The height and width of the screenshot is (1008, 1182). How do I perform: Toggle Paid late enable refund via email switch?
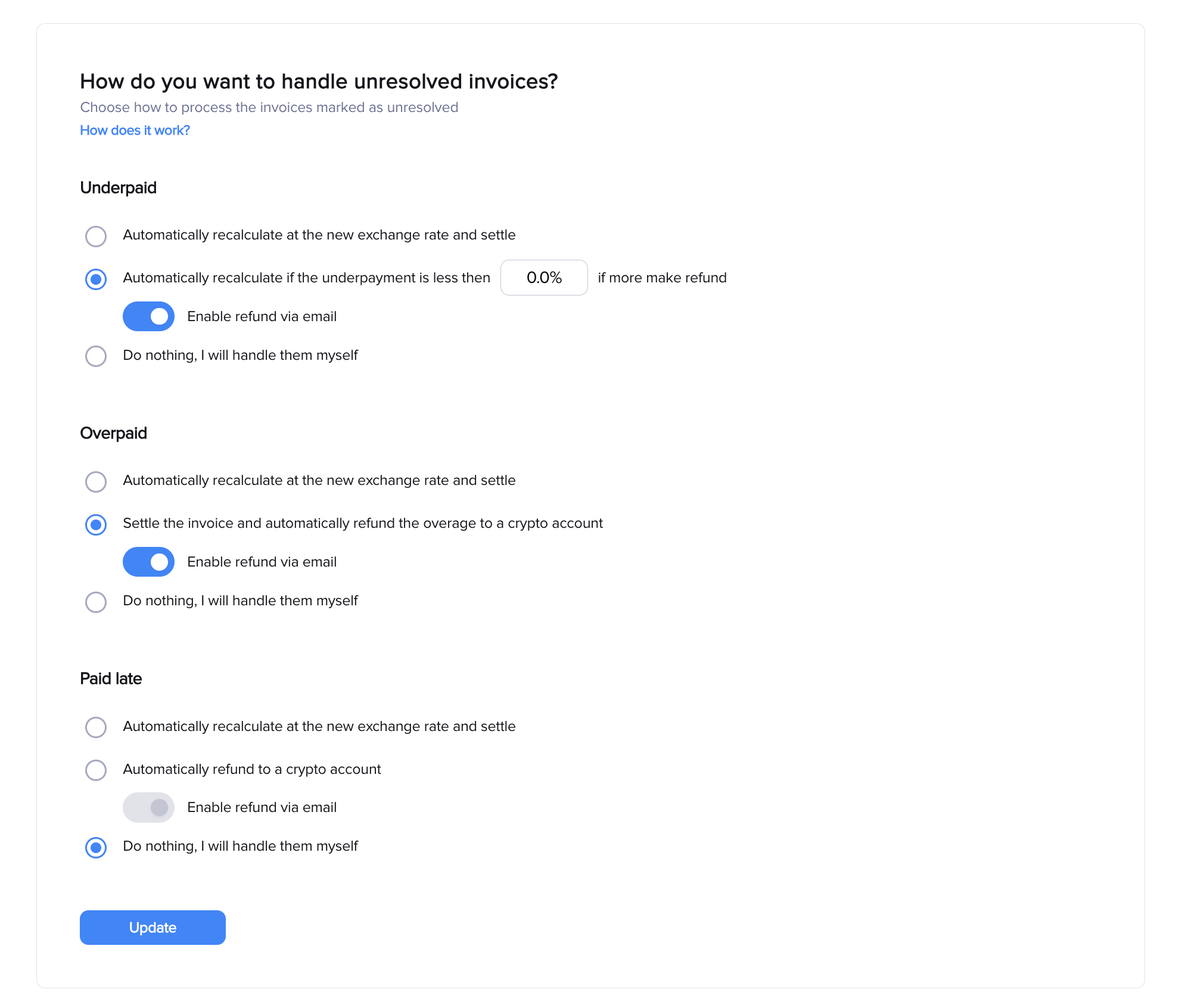click(x=148, y=807)
